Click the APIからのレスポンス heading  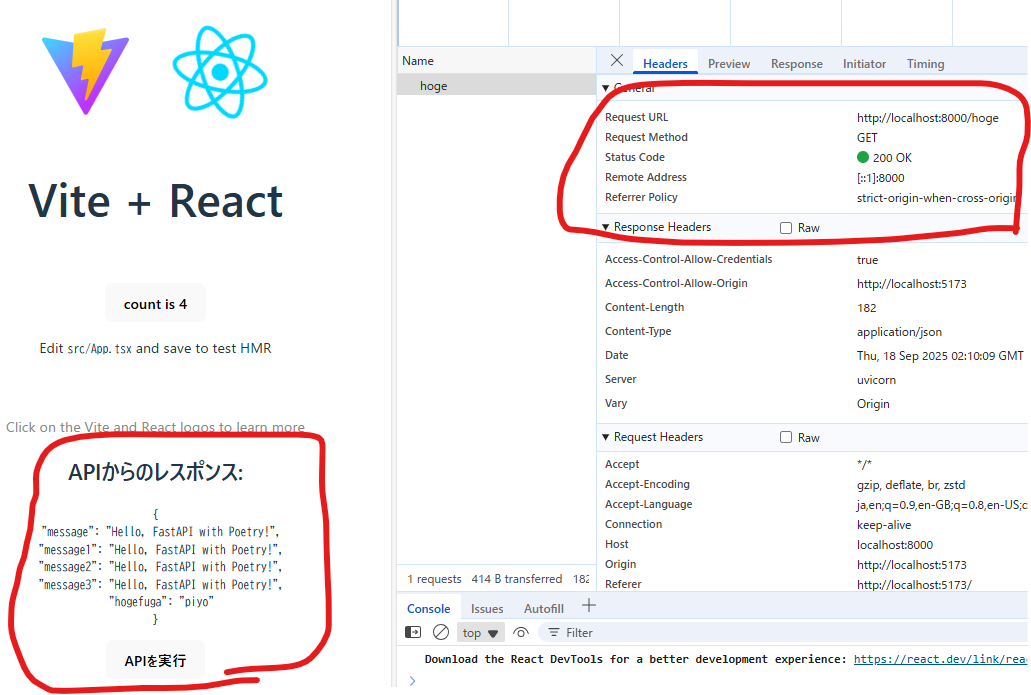tap(155, 471)
